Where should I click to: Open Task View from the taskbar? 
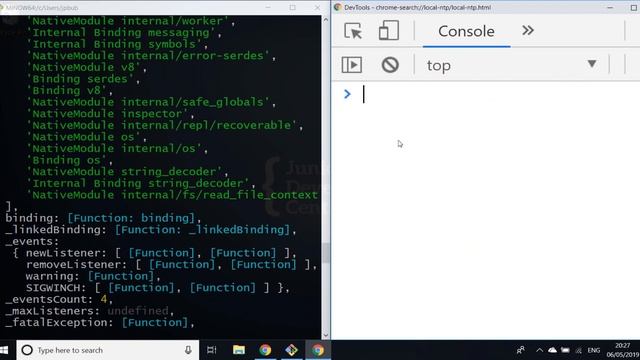211,350
